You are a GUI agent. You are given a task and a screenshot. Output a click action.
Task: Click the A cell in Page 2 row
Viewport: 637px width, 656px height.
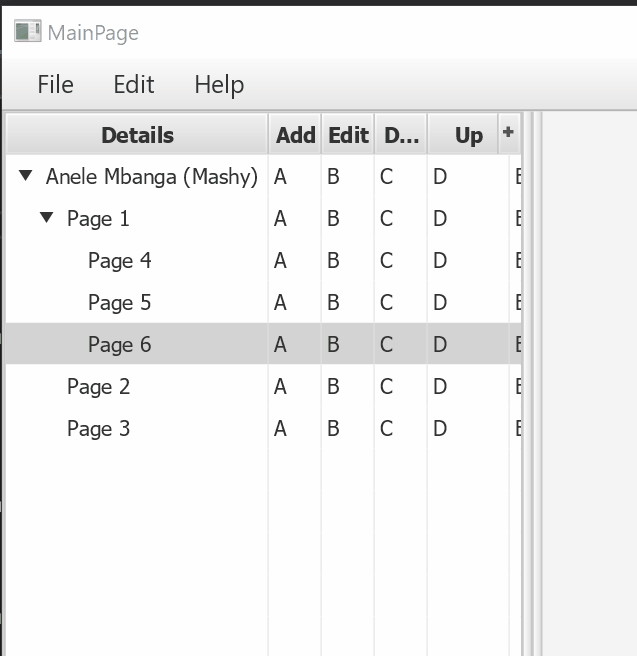click(x=280, y=387)
